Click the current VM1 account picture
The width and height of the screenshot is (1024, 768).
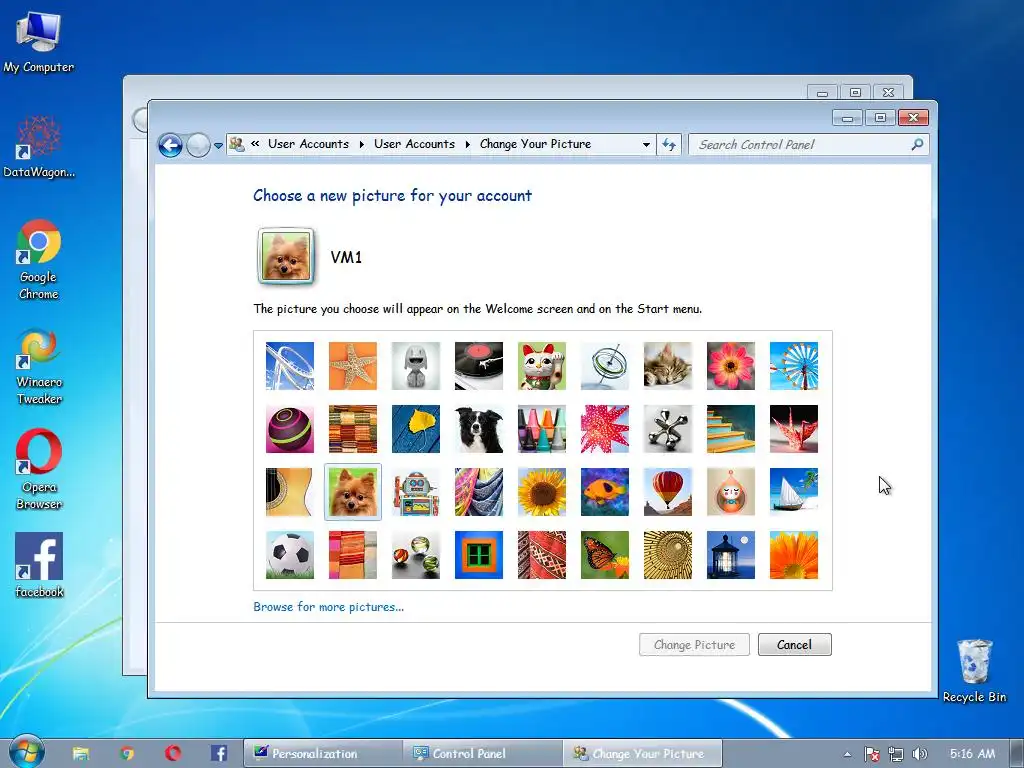tap(286, 256)
